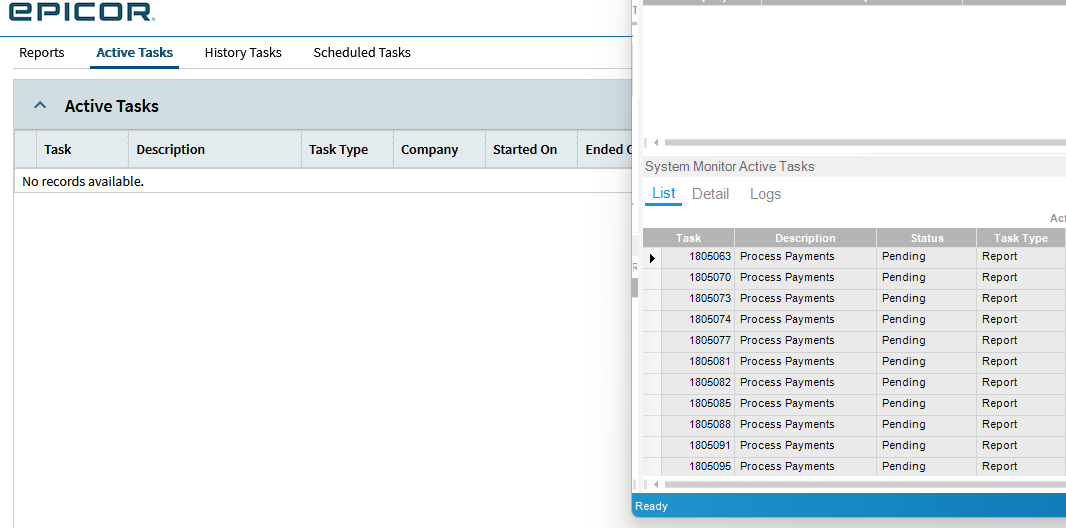Image resolution: width=1066 pixels, height=528 pixels.
Task: Select row indicator arrow for task 1805063
Action: tap(653, 258)
